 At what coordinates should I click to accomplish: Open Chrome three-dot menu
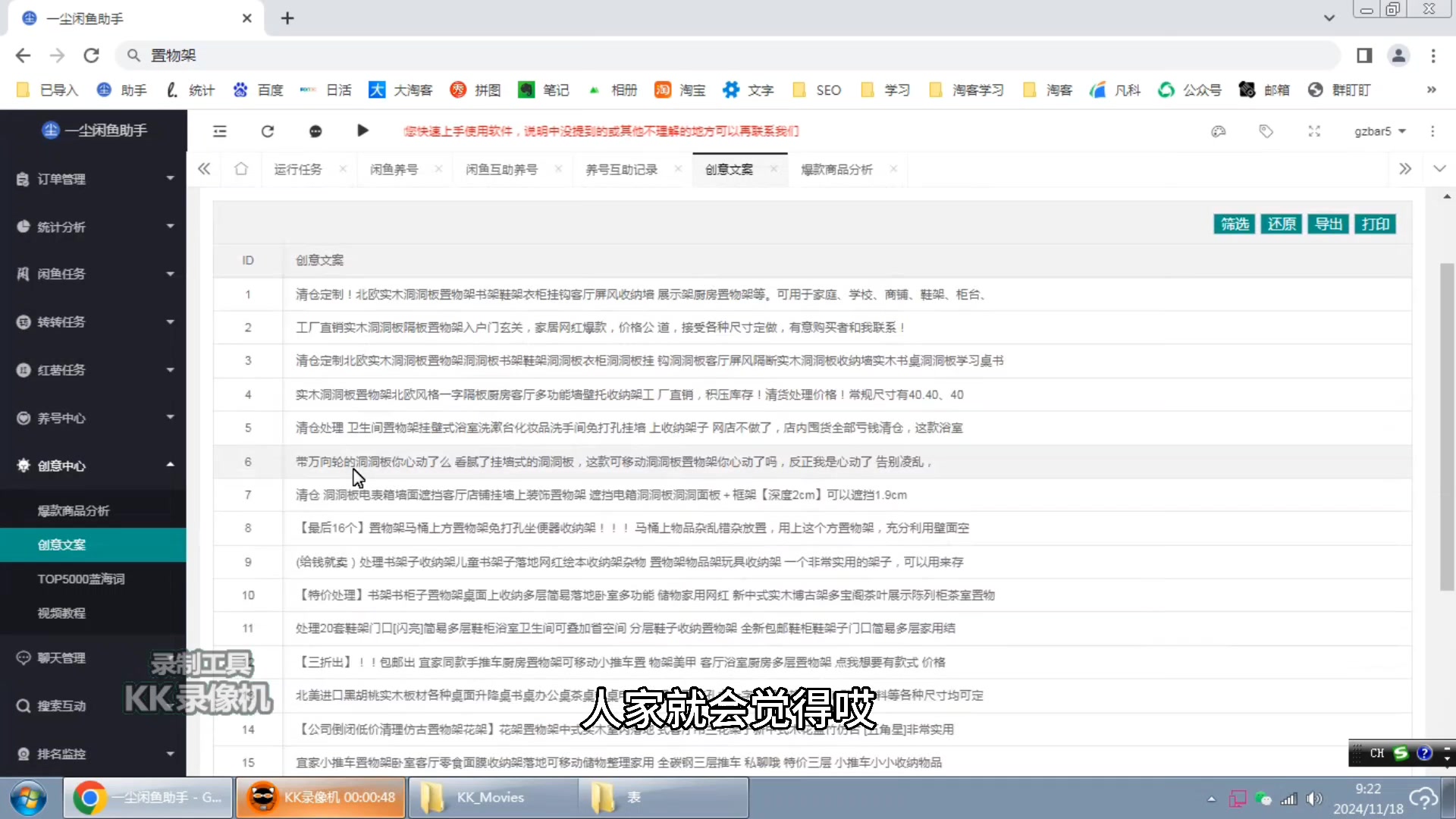click(1433, 55)
